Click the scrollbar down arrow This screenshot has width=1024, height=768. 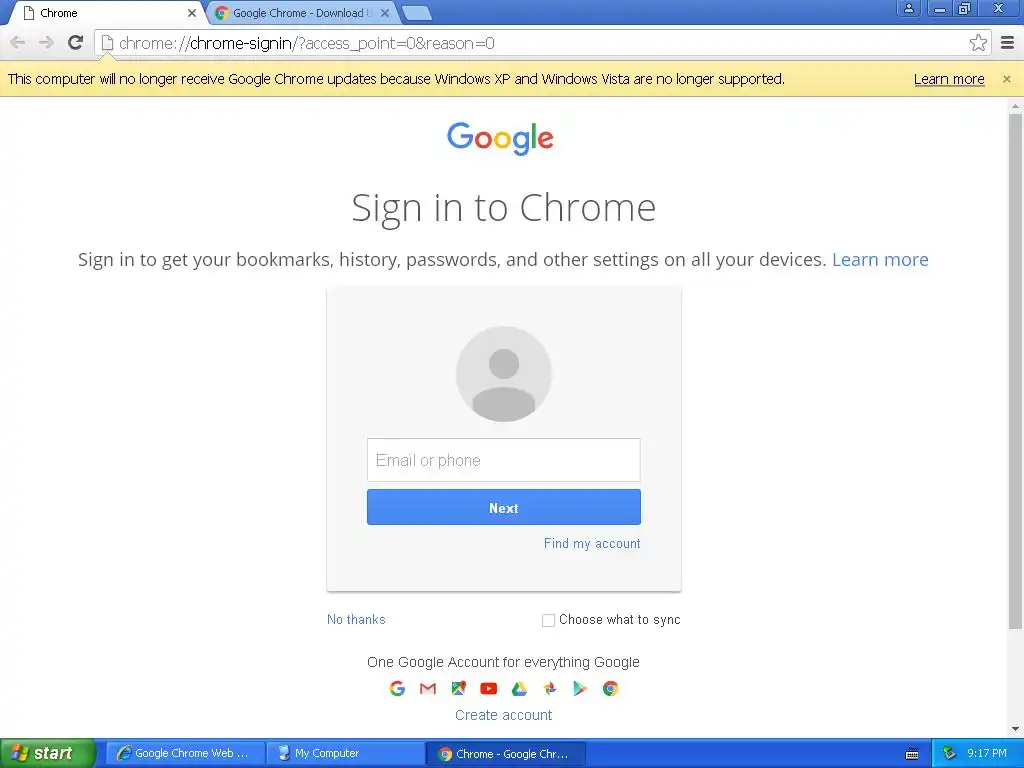(x=1015, y=729)
